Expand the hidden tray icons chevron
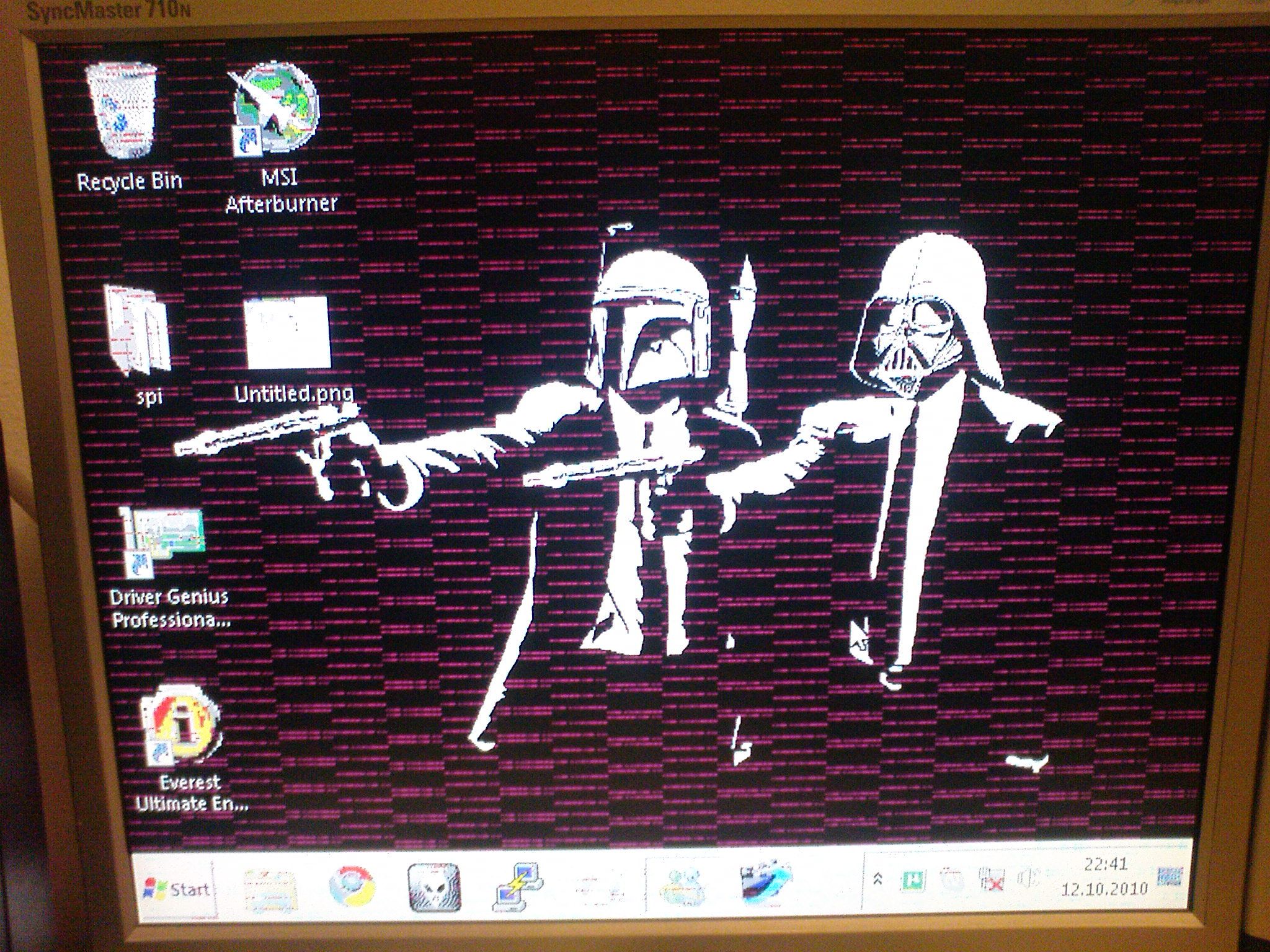The height and width of the screenshot is (952, 1270). pos(877,878)
